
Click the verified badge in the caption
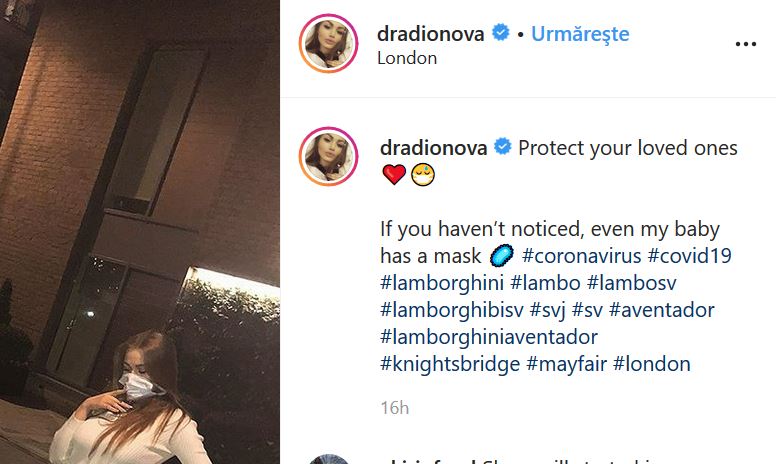[503, 147]
